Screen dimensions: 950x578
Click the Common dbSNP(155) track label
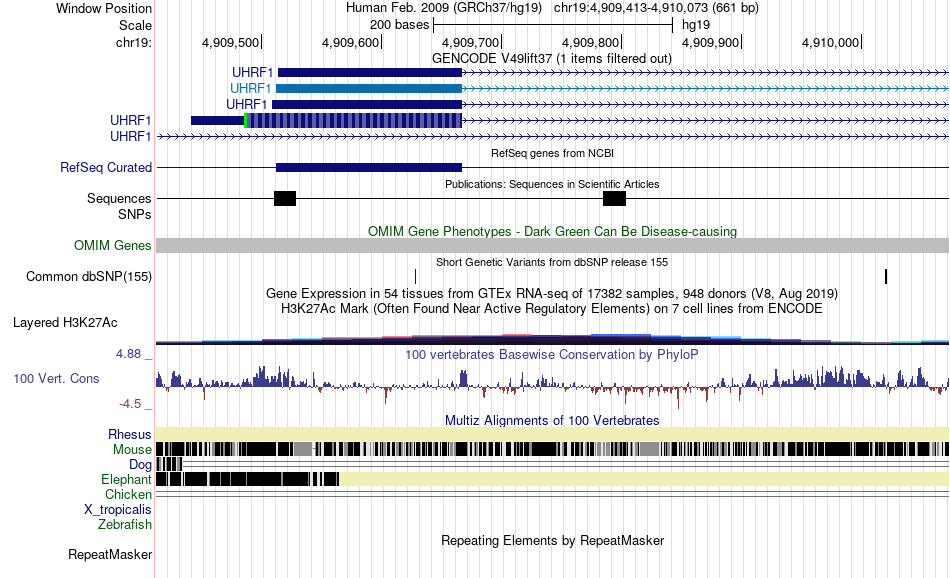[89, 276]
